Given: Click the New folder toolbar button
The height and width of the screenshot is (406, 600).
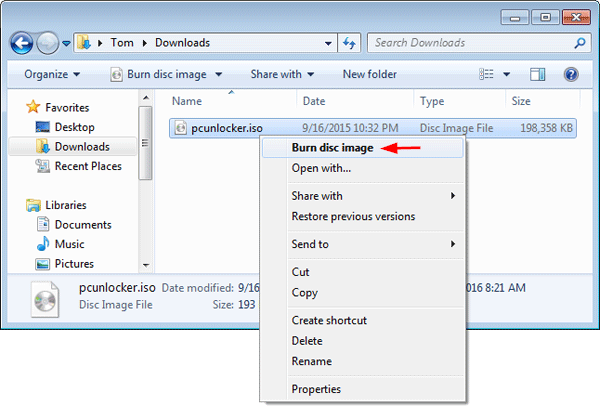Looking at the screenshot, I should pyautogui.click(x=369, y=74).
